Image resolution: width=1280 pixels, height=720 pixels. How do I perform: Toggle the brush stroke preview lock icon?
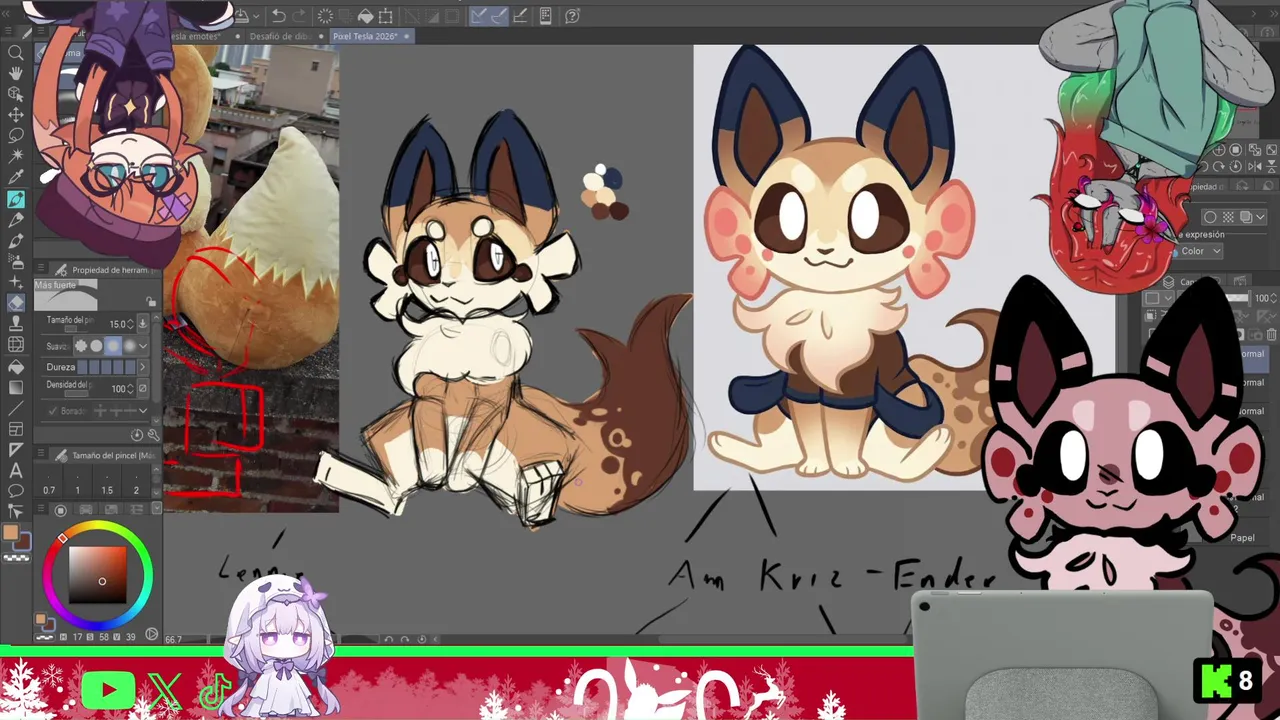151,301
